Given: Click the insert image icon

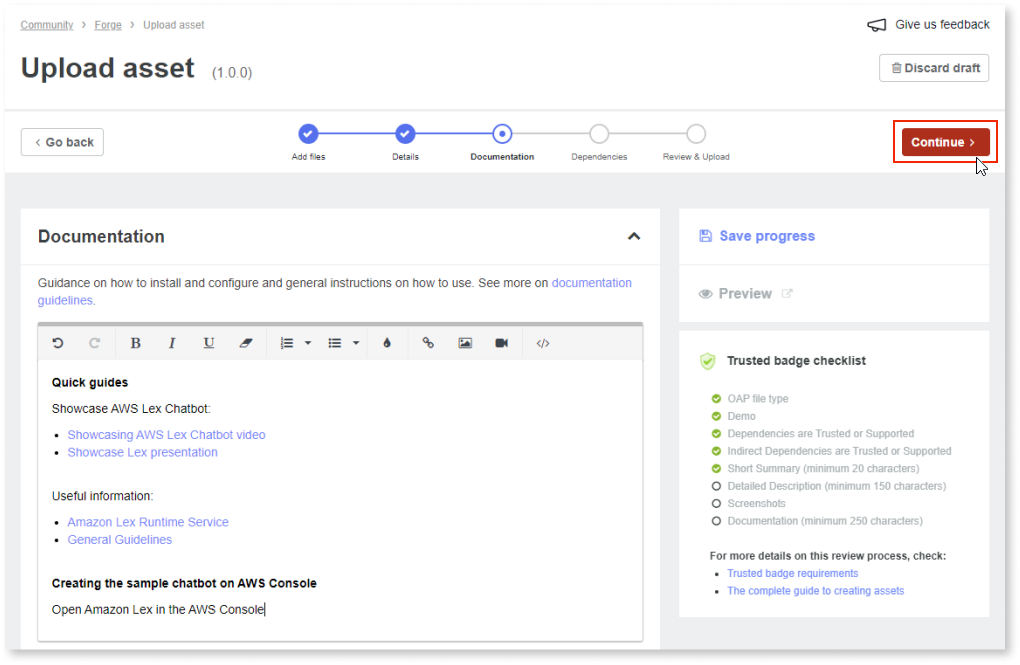Looking at the screenshot, I should (x=464, y=343).
